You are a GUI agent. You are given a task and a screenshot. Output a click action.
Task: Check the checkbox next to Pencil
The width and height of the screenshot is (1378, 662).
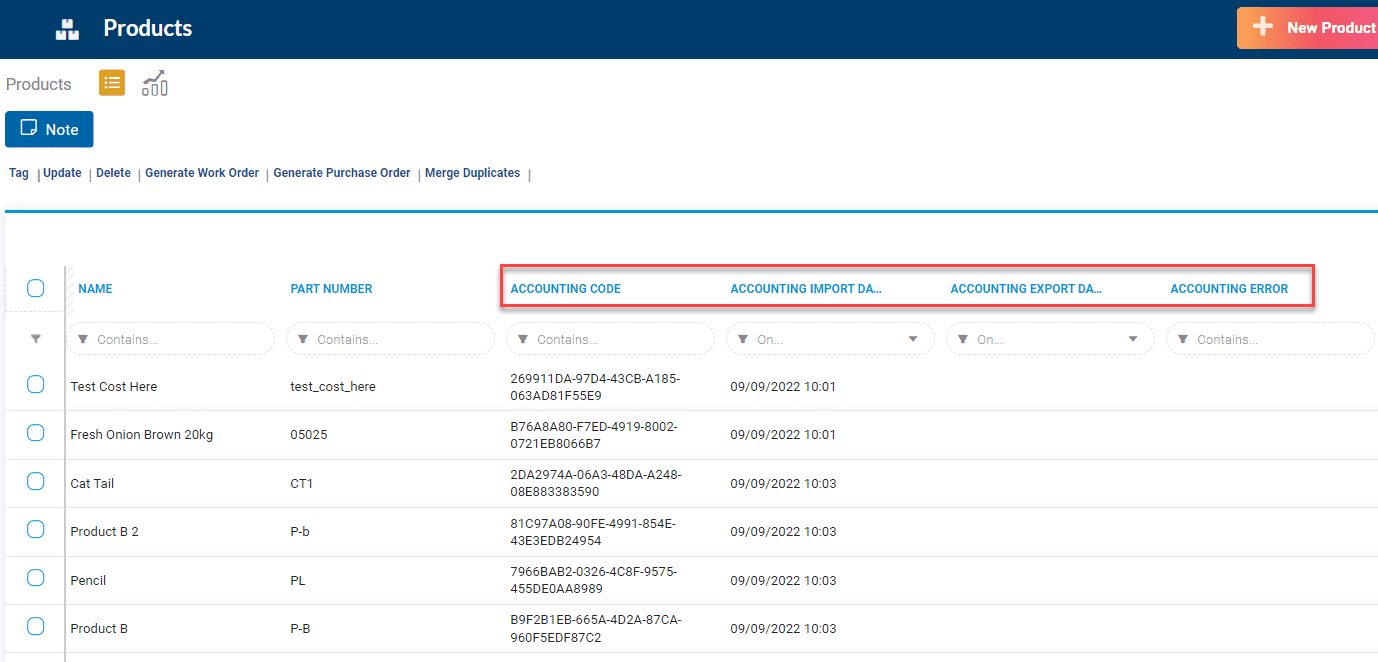click(35, 577)
